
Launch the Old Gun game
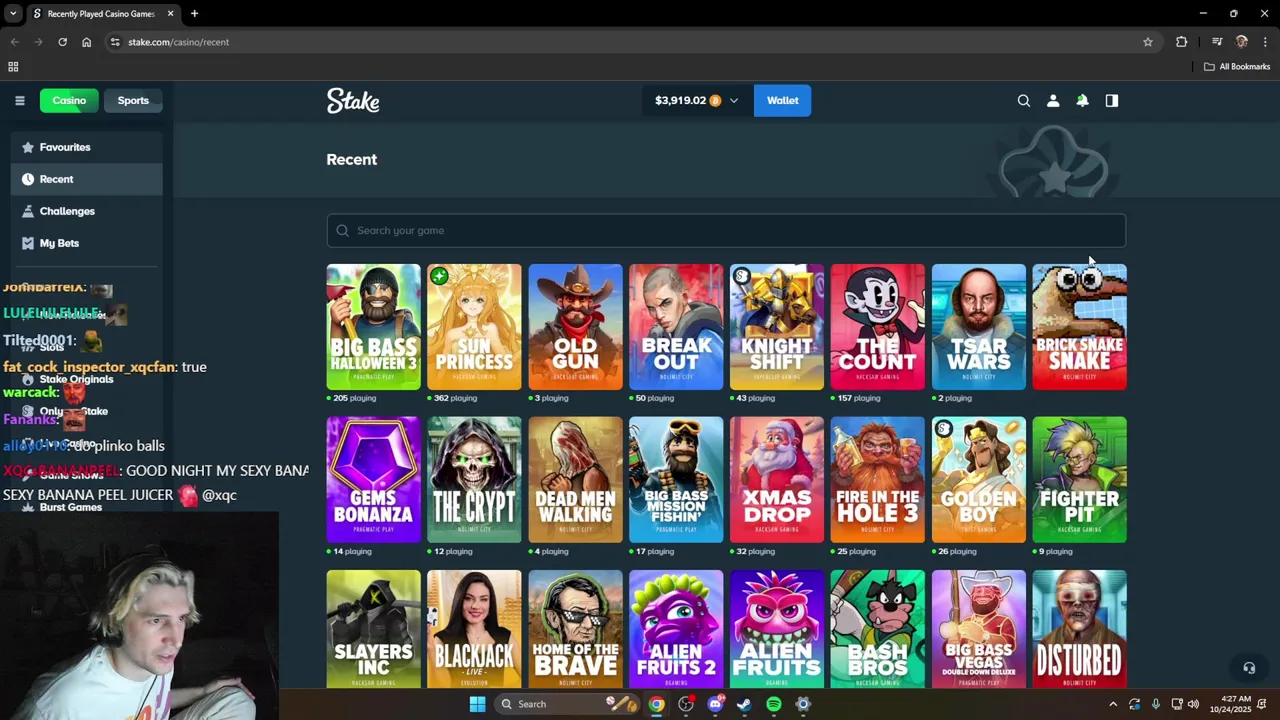point(575,327)
